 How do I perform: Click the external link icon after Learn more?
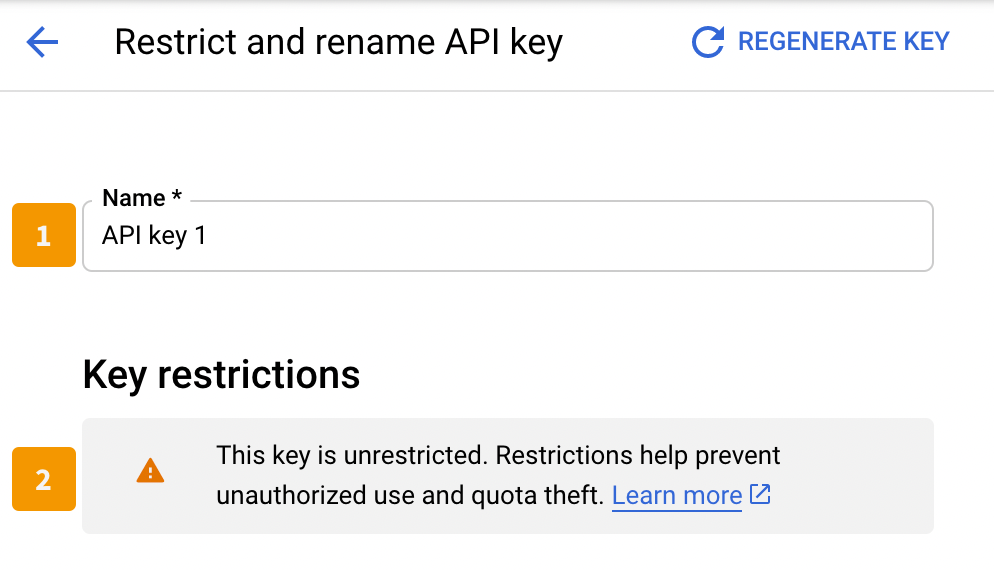tap(760, 494)
